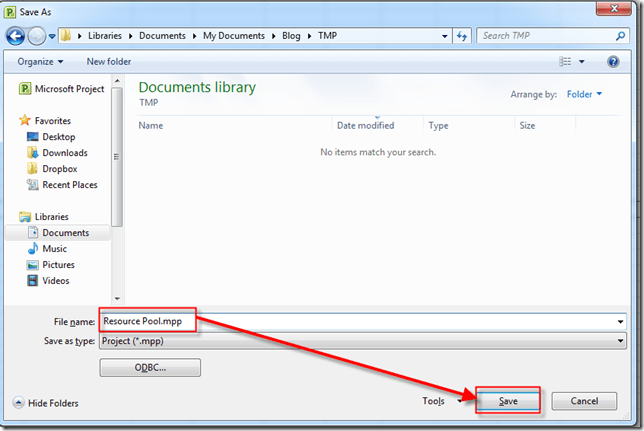Click the ODBC... button

[150, 368]
